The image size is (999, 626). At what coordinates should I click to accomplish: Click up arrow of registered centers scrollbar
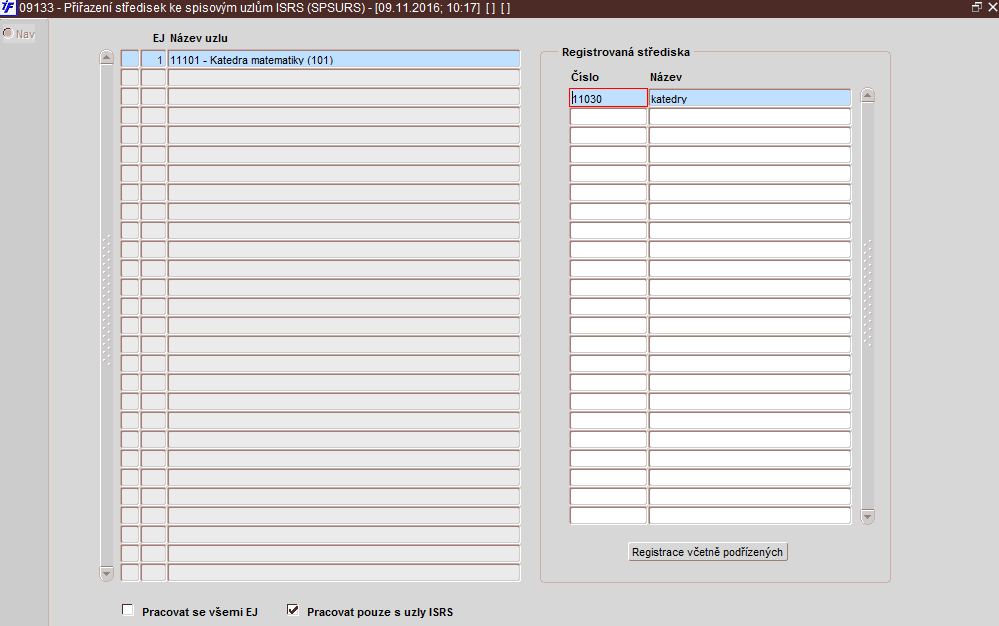pyautogui.click(x=867, y=96)
